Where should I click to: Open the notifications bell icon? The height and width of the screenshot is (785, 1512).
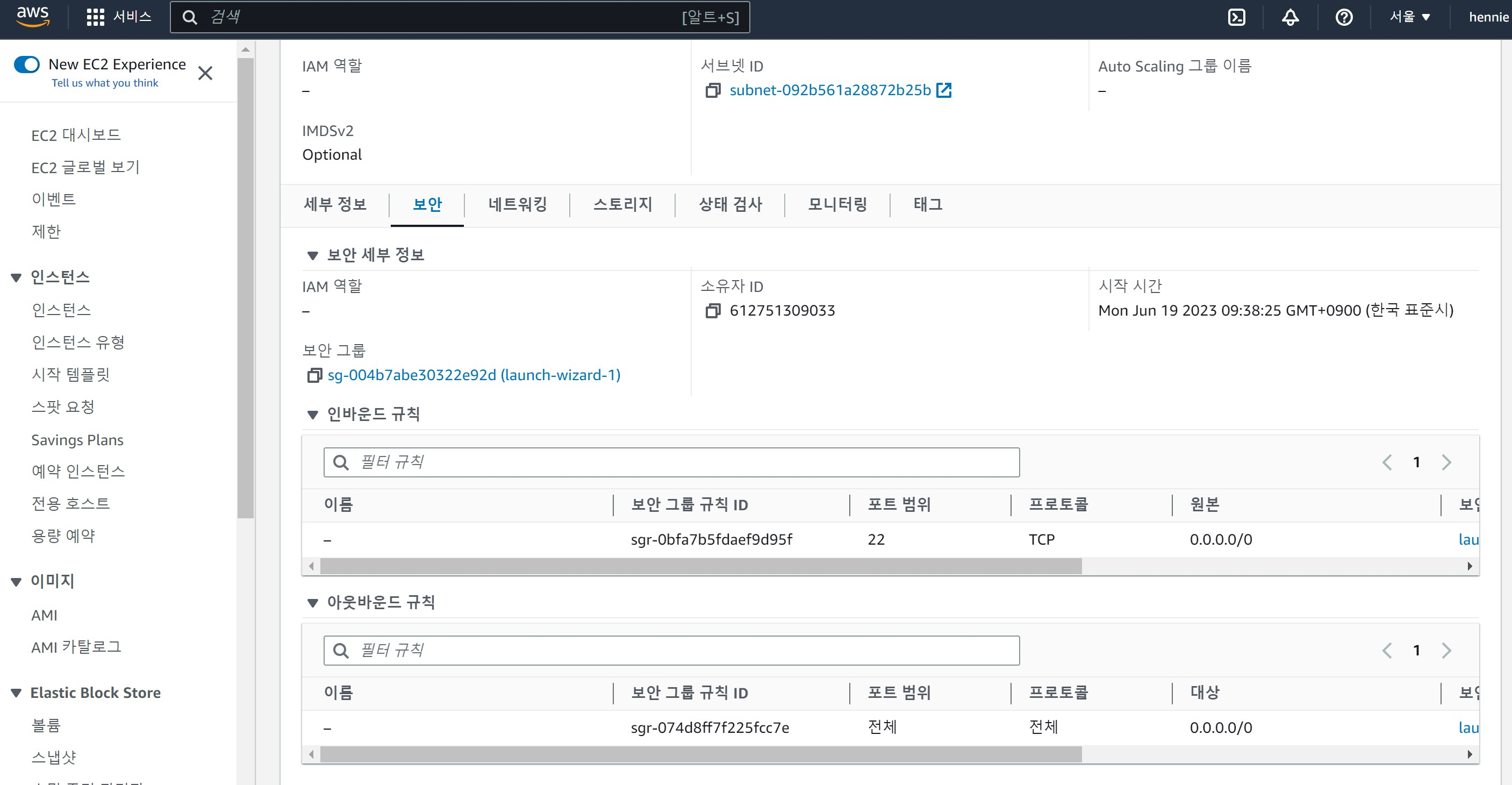[x=1289, y=17]
